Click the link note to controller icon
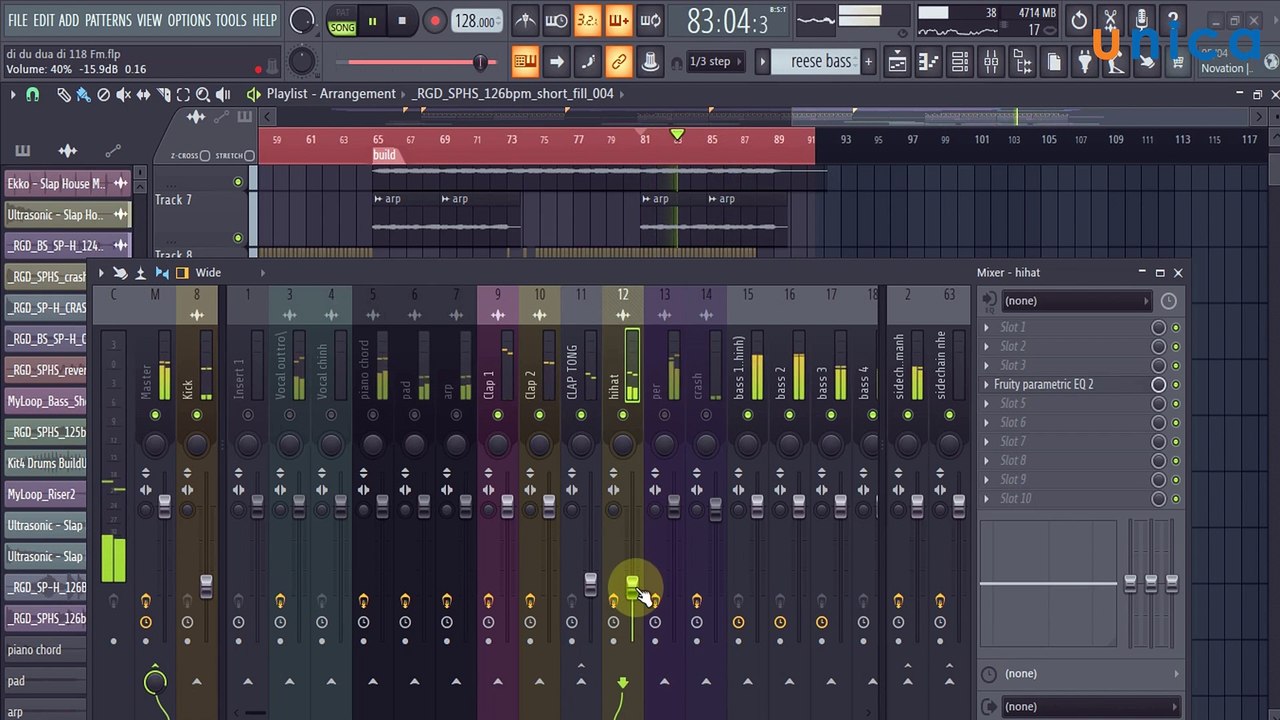 [x=618, y=61]
